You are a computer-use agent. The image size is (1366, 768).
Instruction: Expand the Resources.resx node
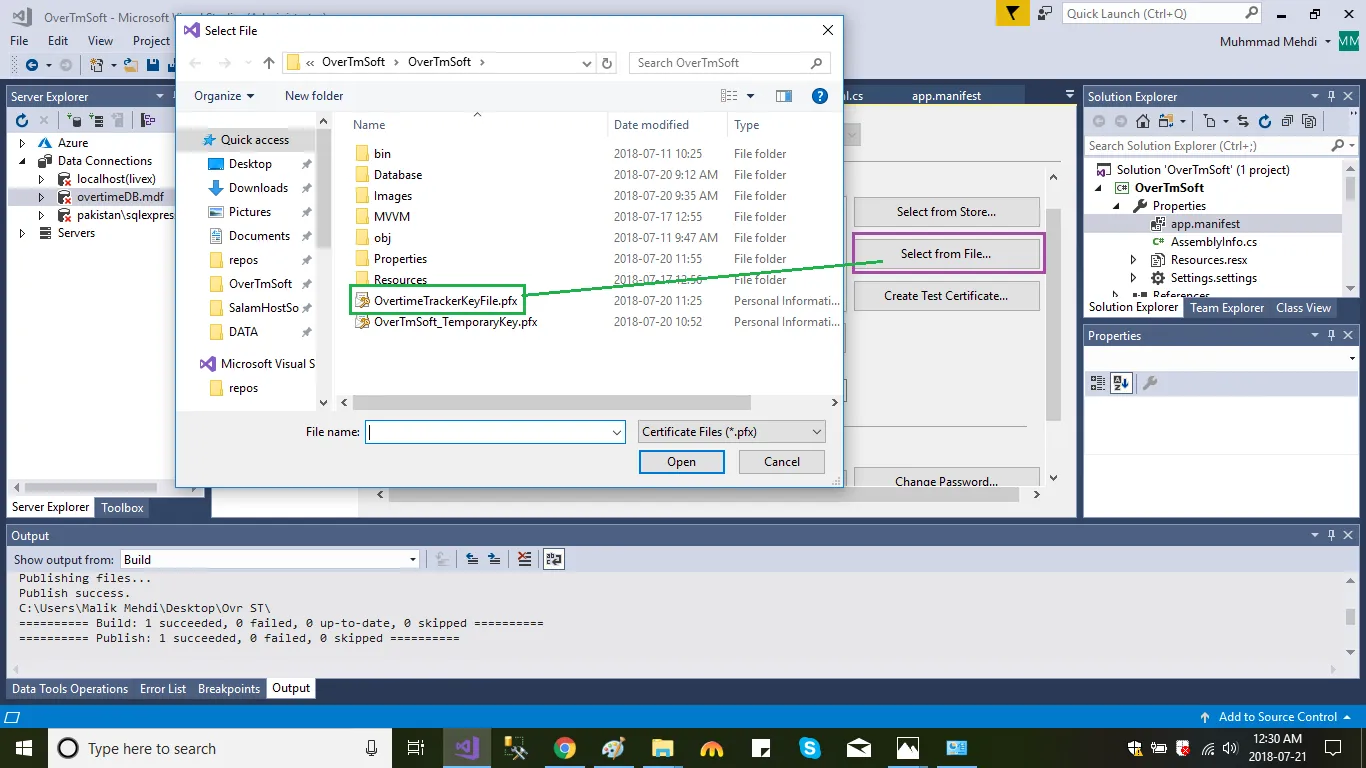[x=1134, y=260]
